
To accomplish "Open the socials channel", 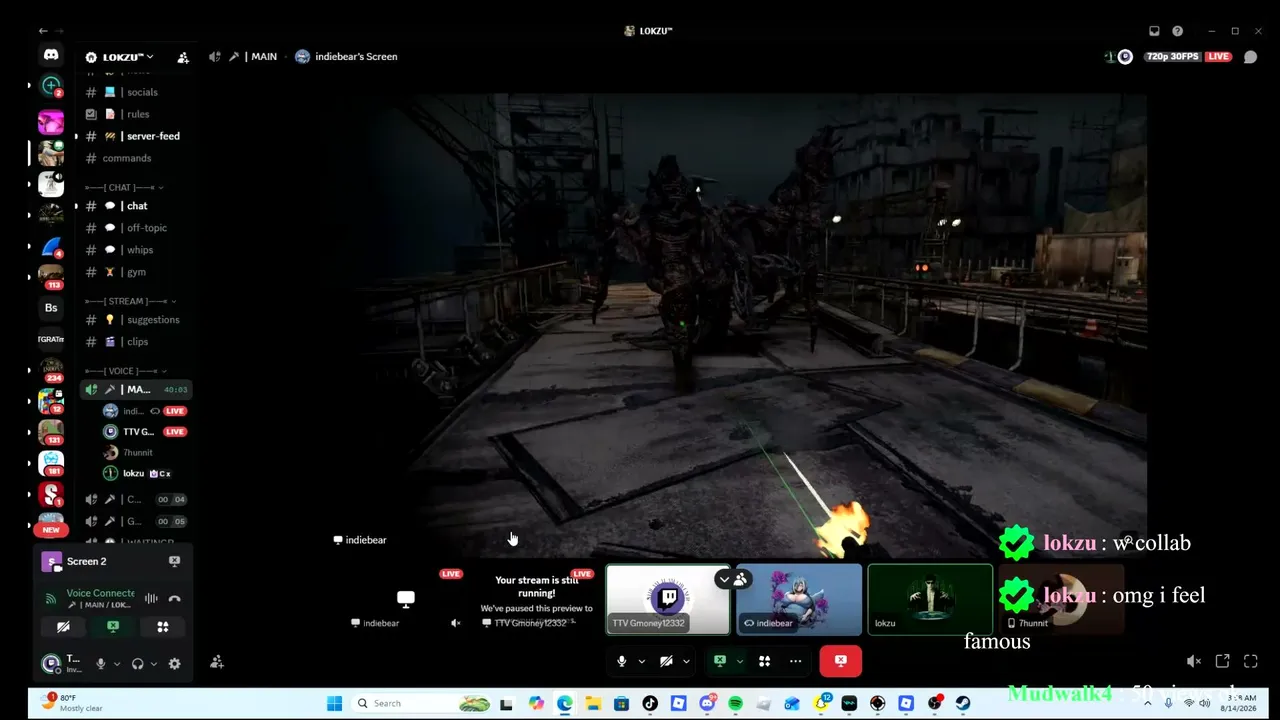I will (x=137, y=92).
